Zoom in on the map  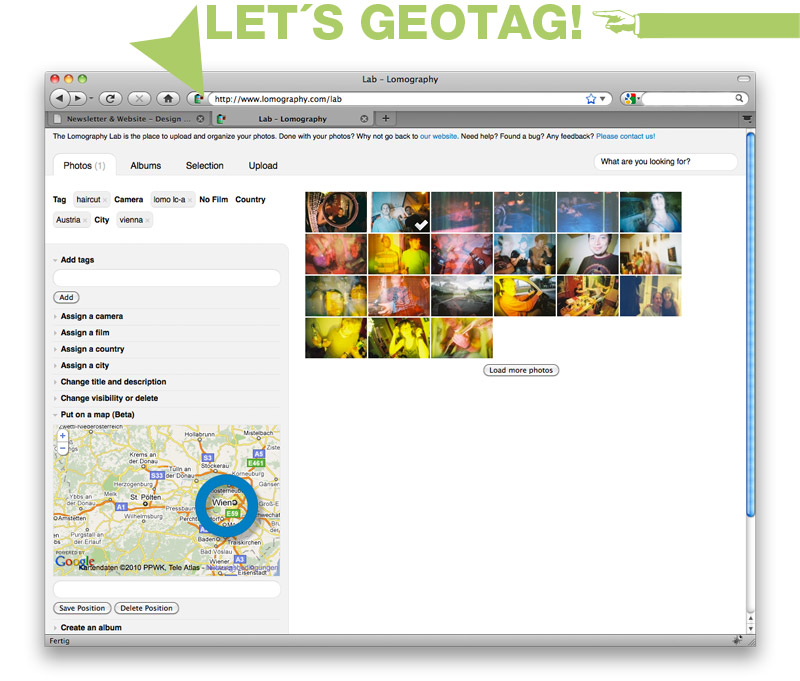point(62,436)
